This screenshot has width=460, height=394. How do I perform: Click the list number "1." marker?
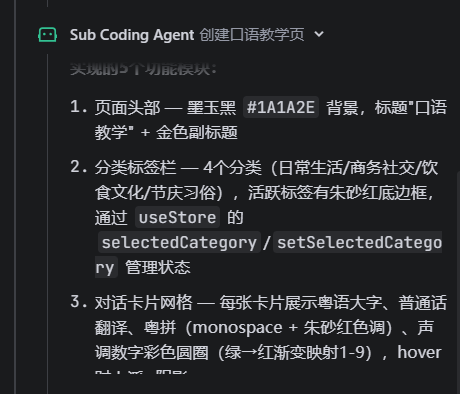coord(79,107)
